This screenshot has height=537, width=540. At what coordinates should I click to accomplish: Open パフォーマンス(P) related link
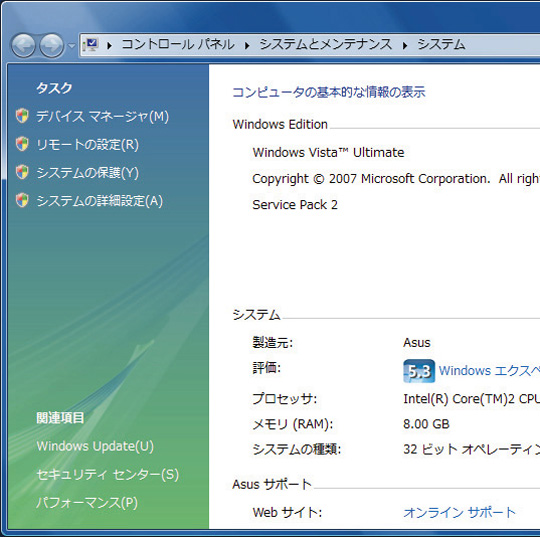pos(87,503)
